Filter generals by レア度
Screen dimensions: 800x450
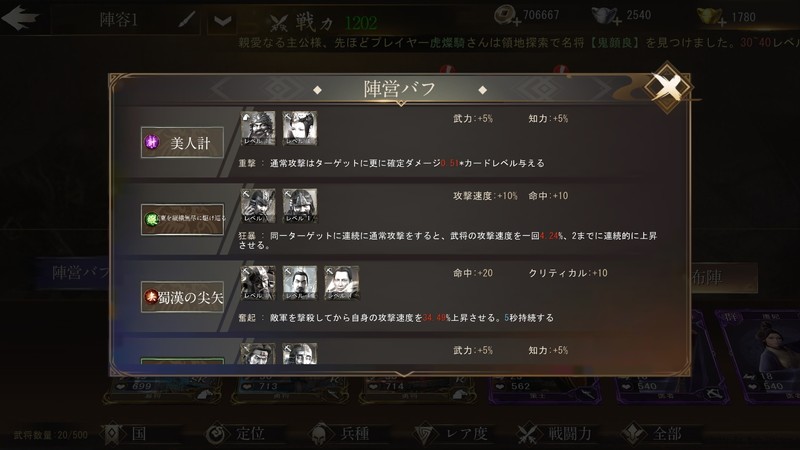[452, 434]
